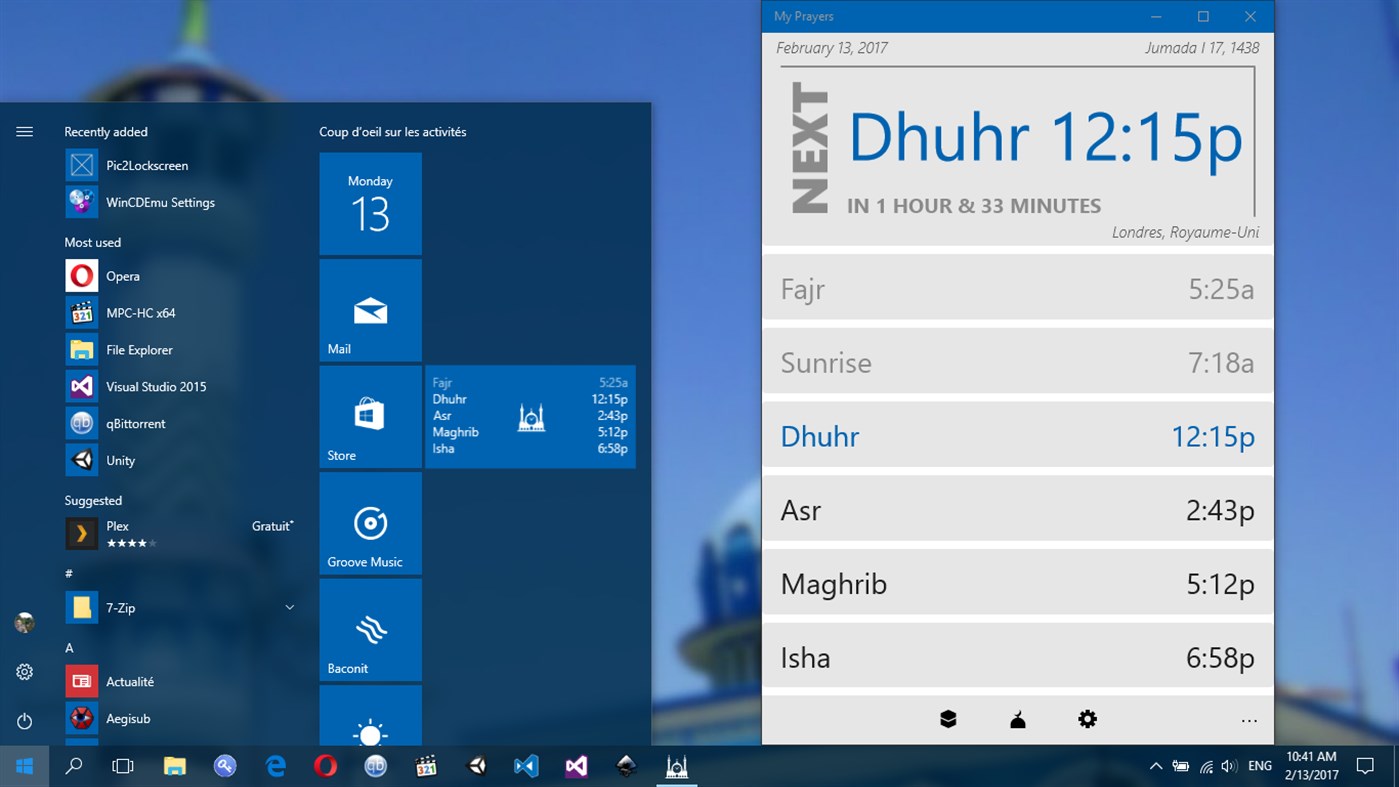Launch Opera from the taskbar
The image size is (1399, 787).
pyautogui.click(x=325, y=765)
